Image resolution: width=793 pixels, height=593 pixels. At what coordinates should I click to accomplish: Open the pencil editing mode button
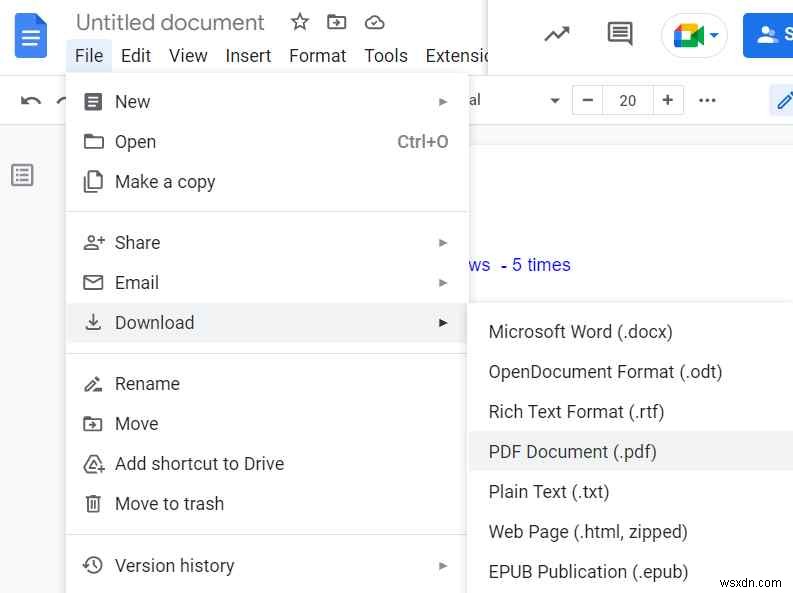[x=783, y=101]
